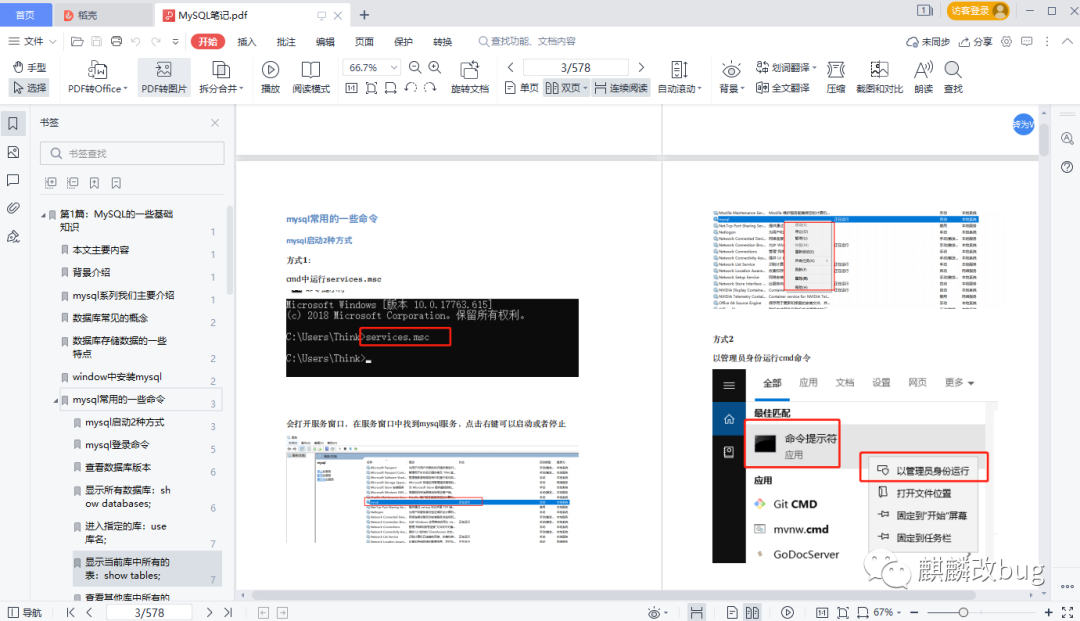This screenshot has width=1080, height=621.
Task: Toggle status bar single page icon
Action: point(731,612)
